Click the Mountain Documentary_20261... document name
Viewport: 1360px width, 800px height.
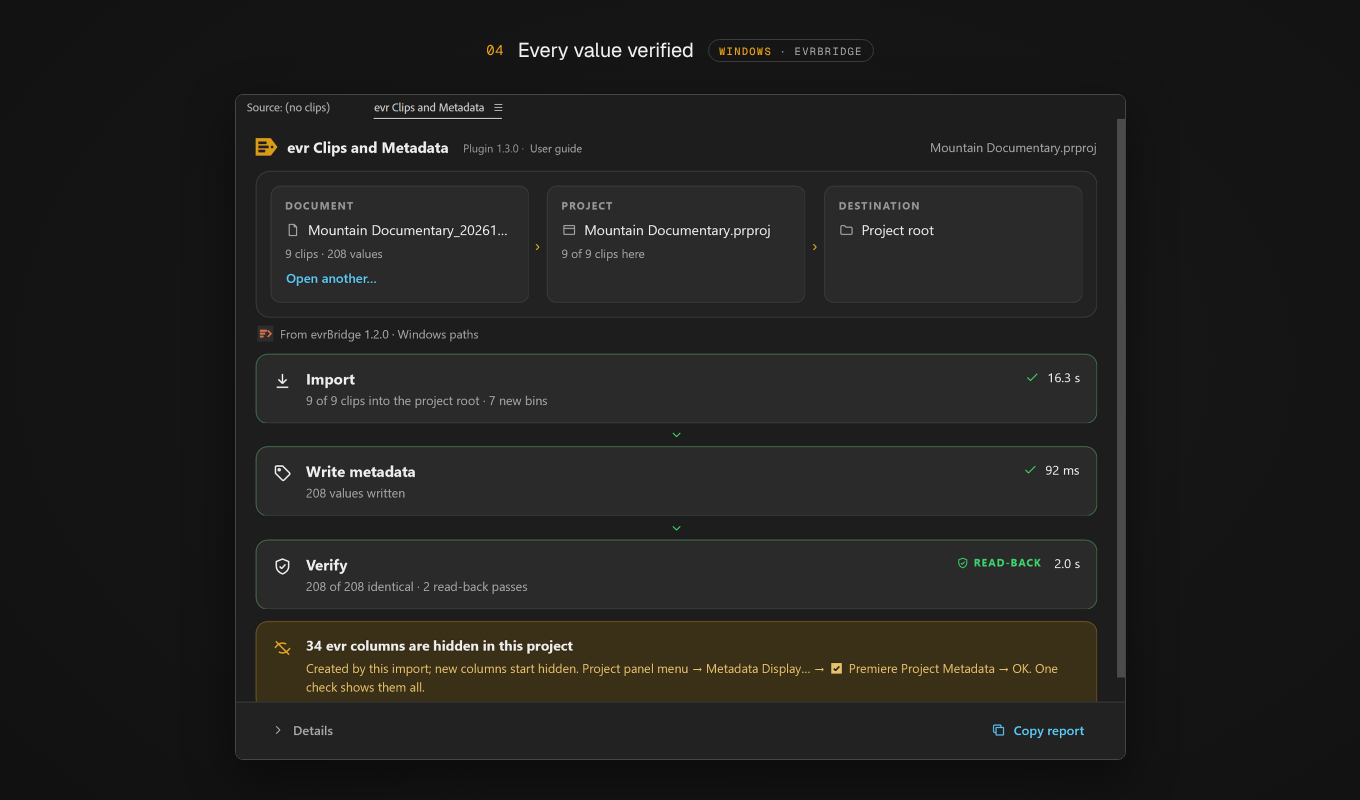point(408,230)
